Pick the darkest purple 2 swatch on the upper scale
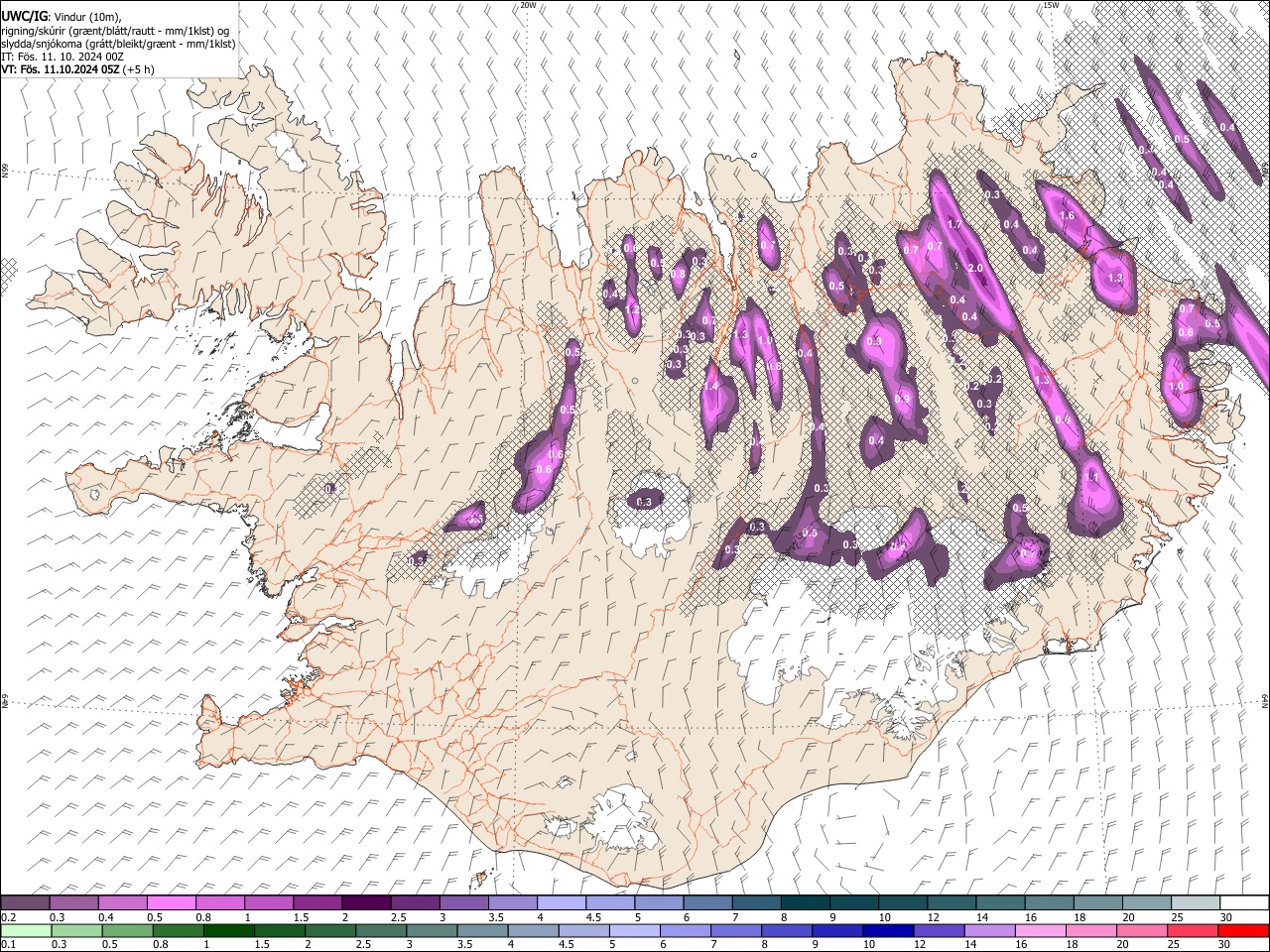This screenshot has width=1270, height=952. coord(366,903)
